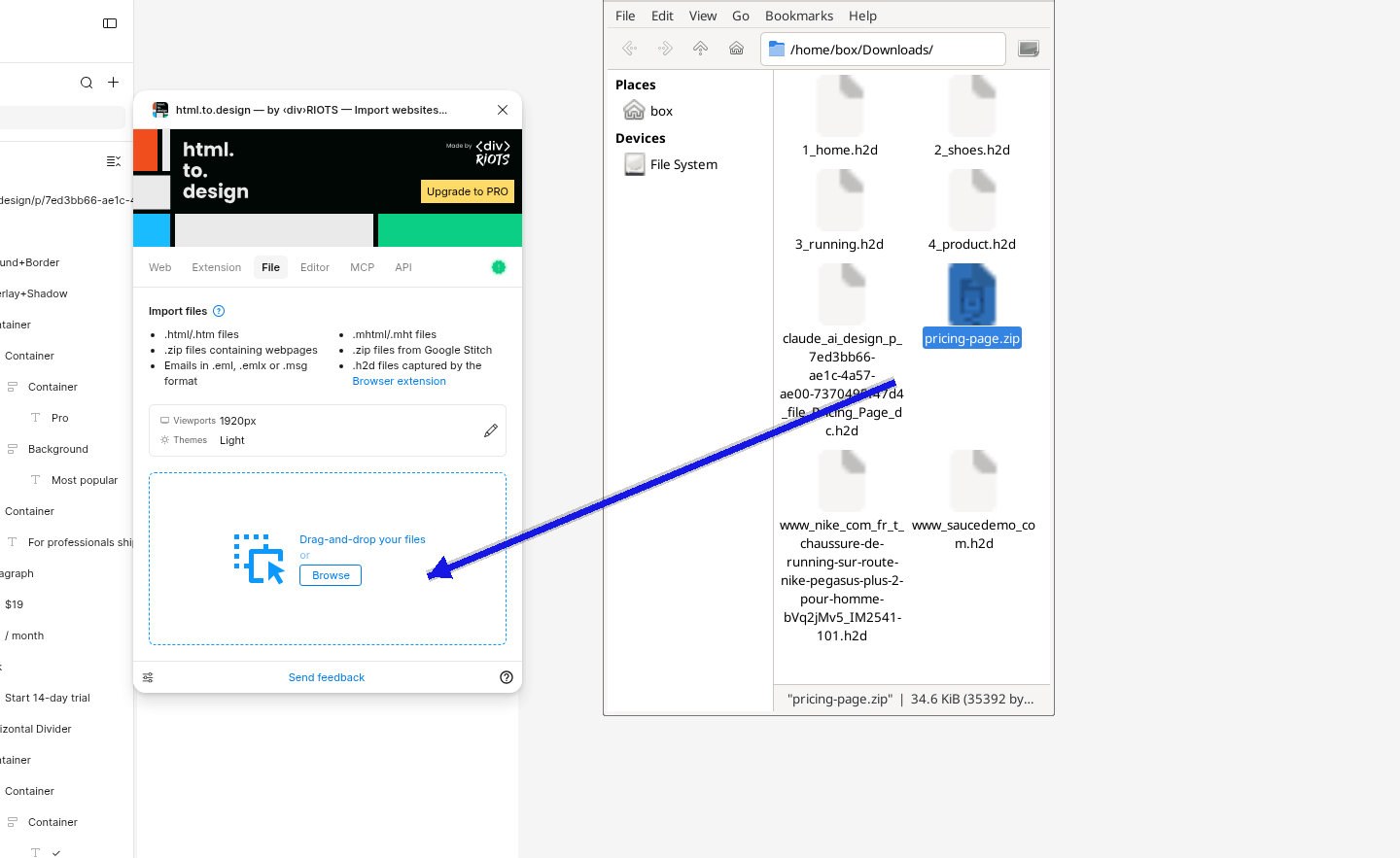The width and height of the screenshot is (1400, 858).
Task: Edit viewports and themes pencil icon
Action: [491, 430]
